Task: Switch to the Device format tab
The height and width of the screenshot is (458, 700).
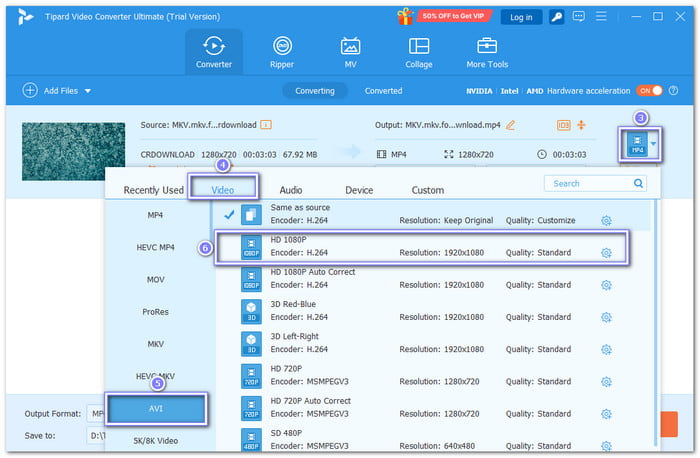Action: coord(359,189)
